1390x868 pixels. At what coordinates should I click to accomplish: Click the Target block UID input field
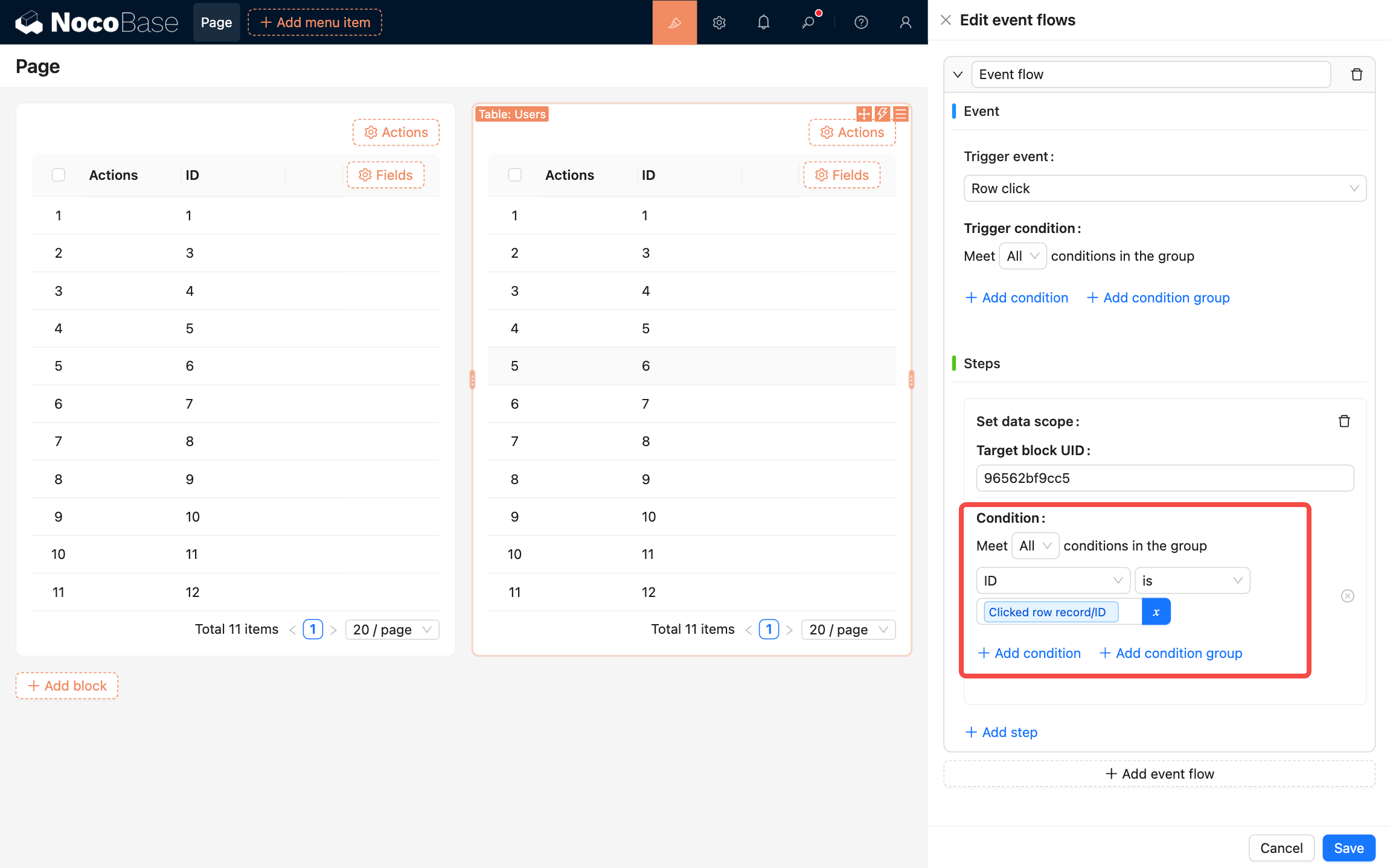(x=1164, y=478)
